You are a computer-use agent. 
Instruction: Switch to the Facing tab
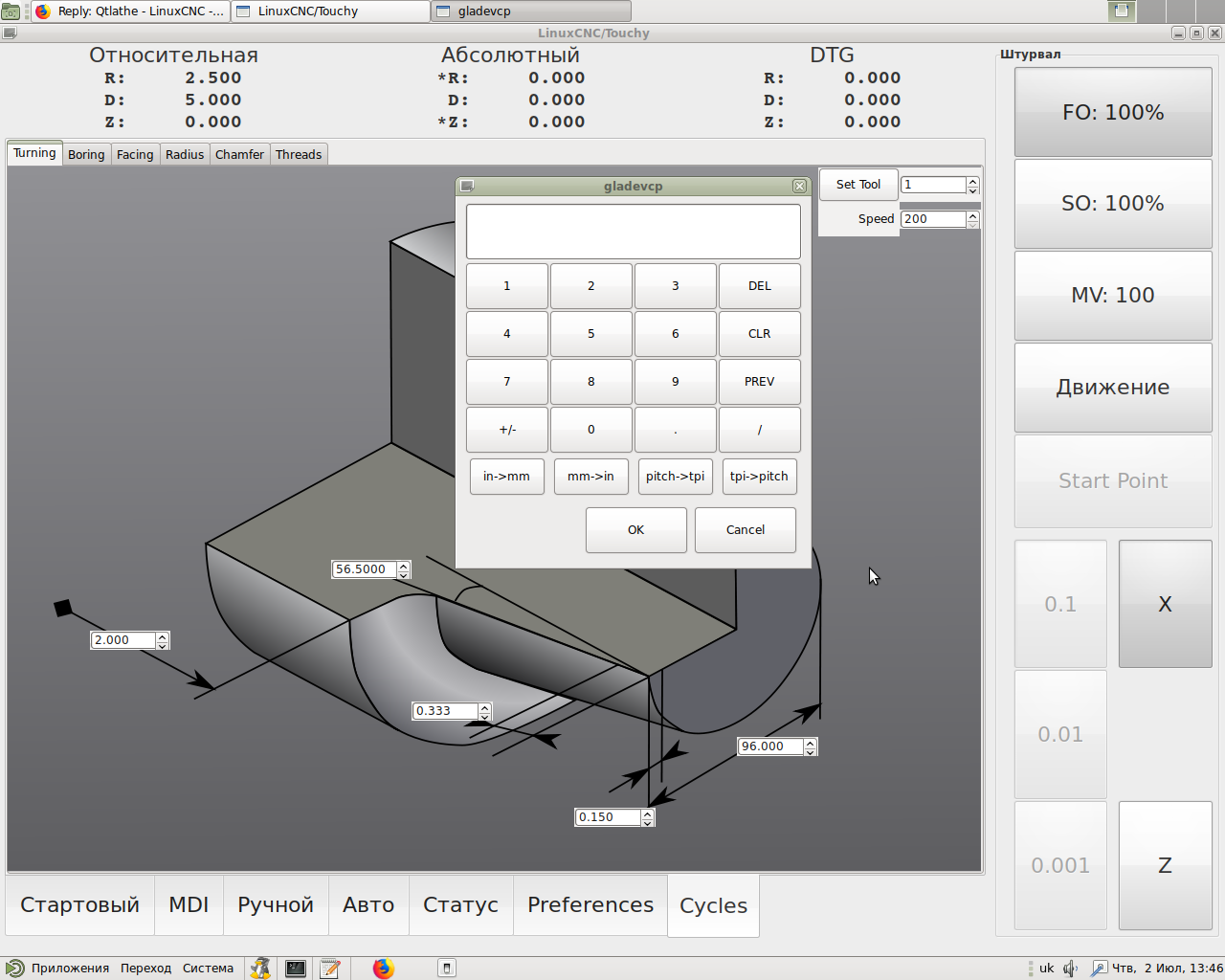click(x=135, y=154)
